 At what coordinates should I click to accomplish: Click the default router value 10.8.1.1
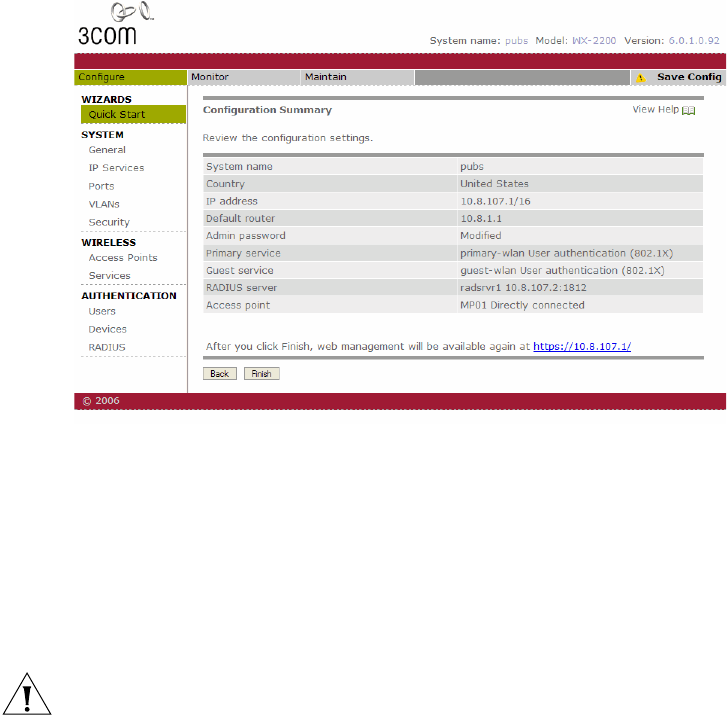[481, 218]
